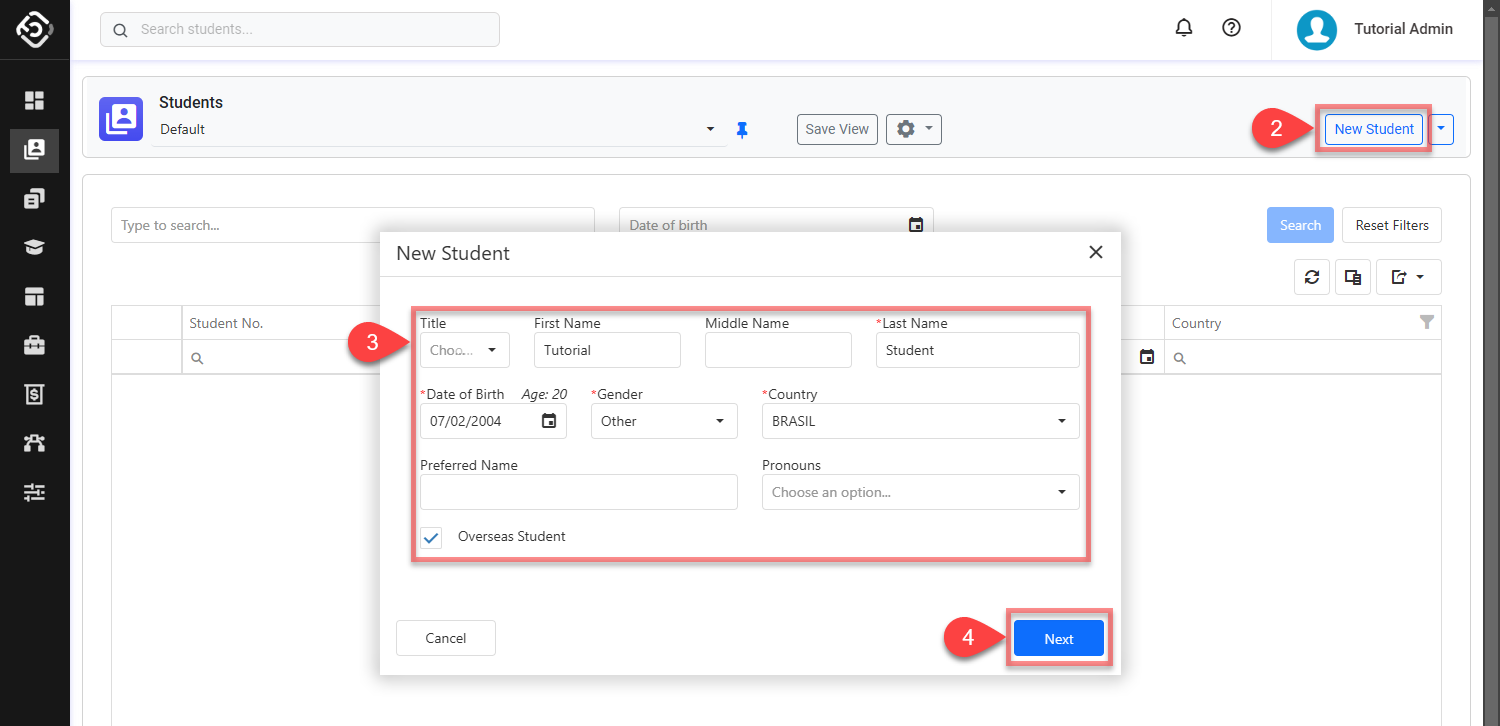Open the settings sliders sidebar icon
The height and width of the screenshot is (726, 1500).
click(x=35, y=492)
